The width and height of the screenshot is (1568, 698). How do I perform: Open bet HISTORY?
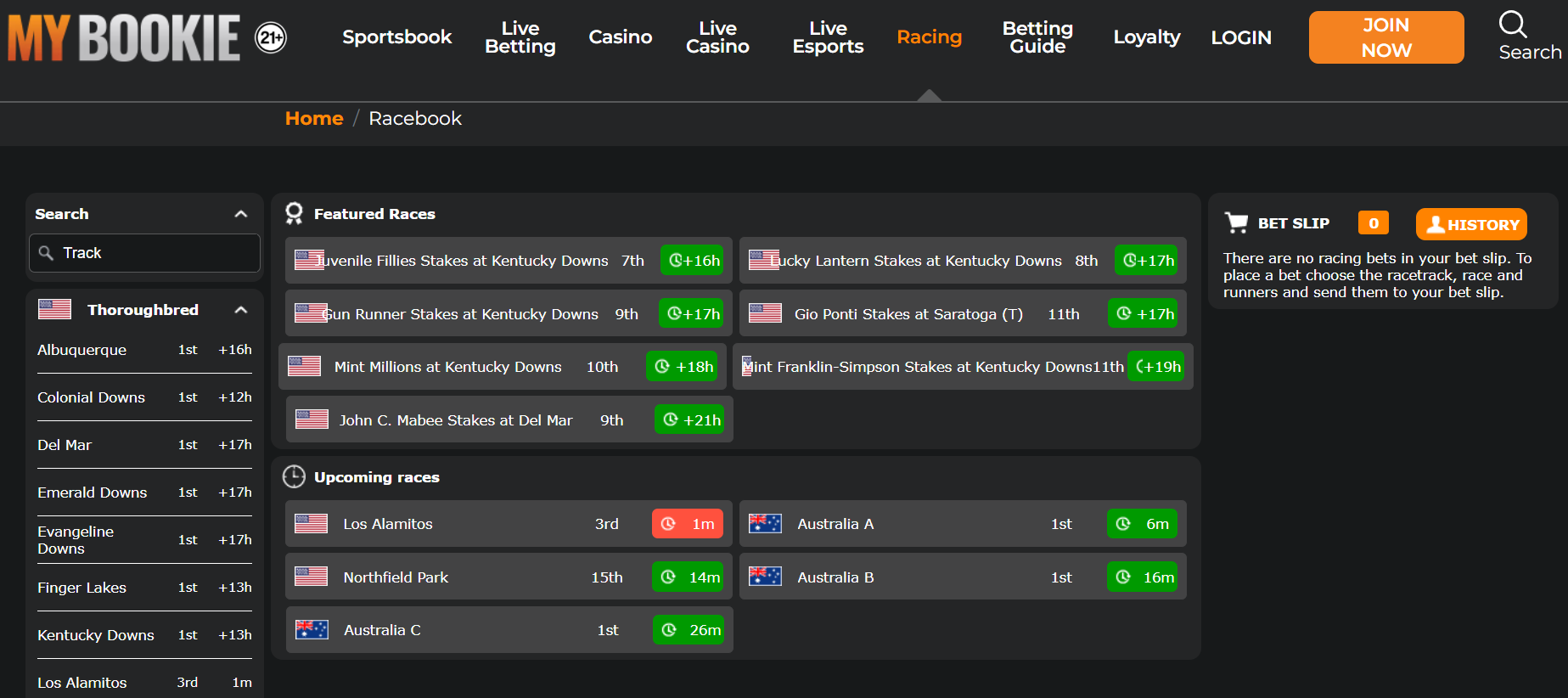(1471, 224)
